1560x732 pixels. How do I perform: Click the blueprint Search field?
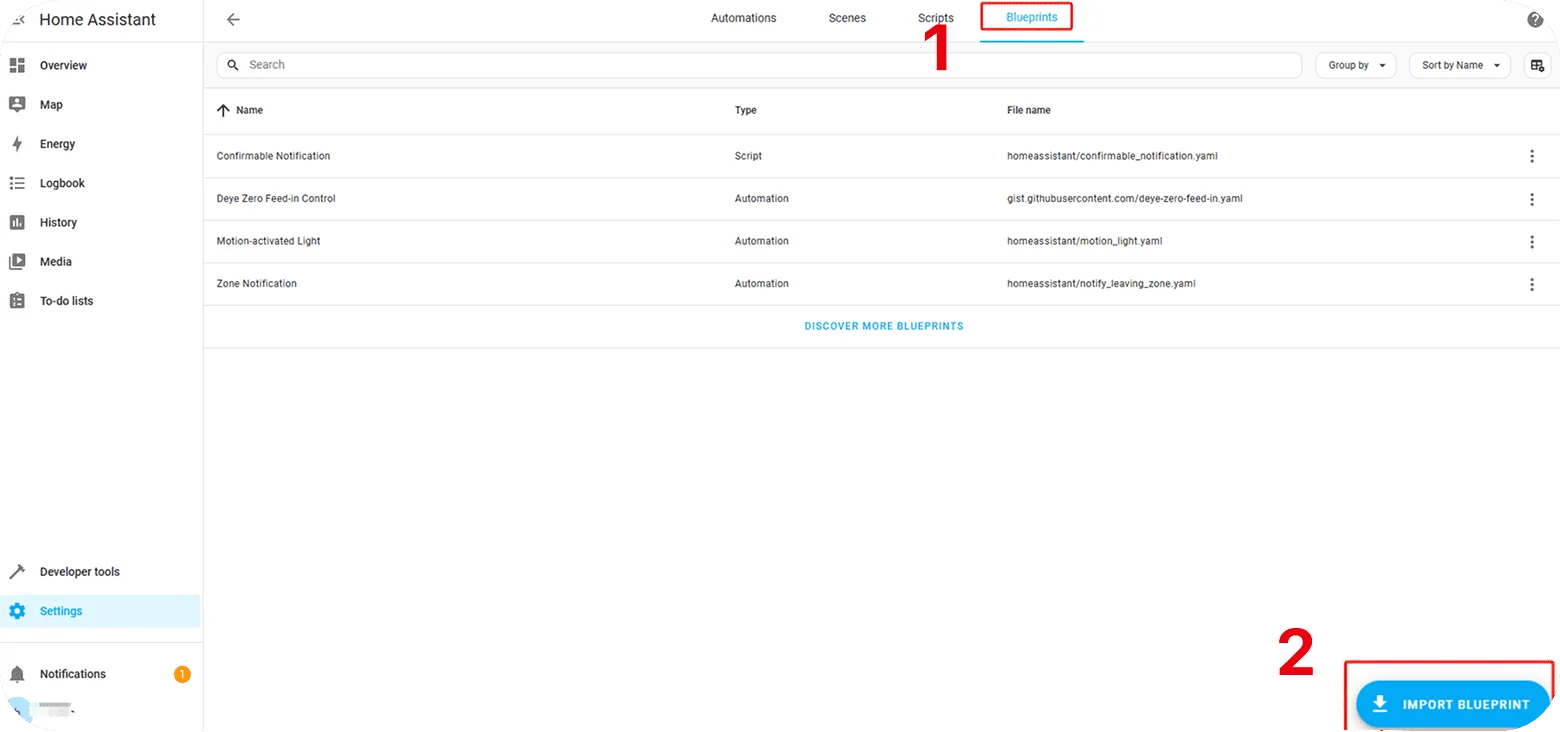pyautogui.click(x=760, y=65)
